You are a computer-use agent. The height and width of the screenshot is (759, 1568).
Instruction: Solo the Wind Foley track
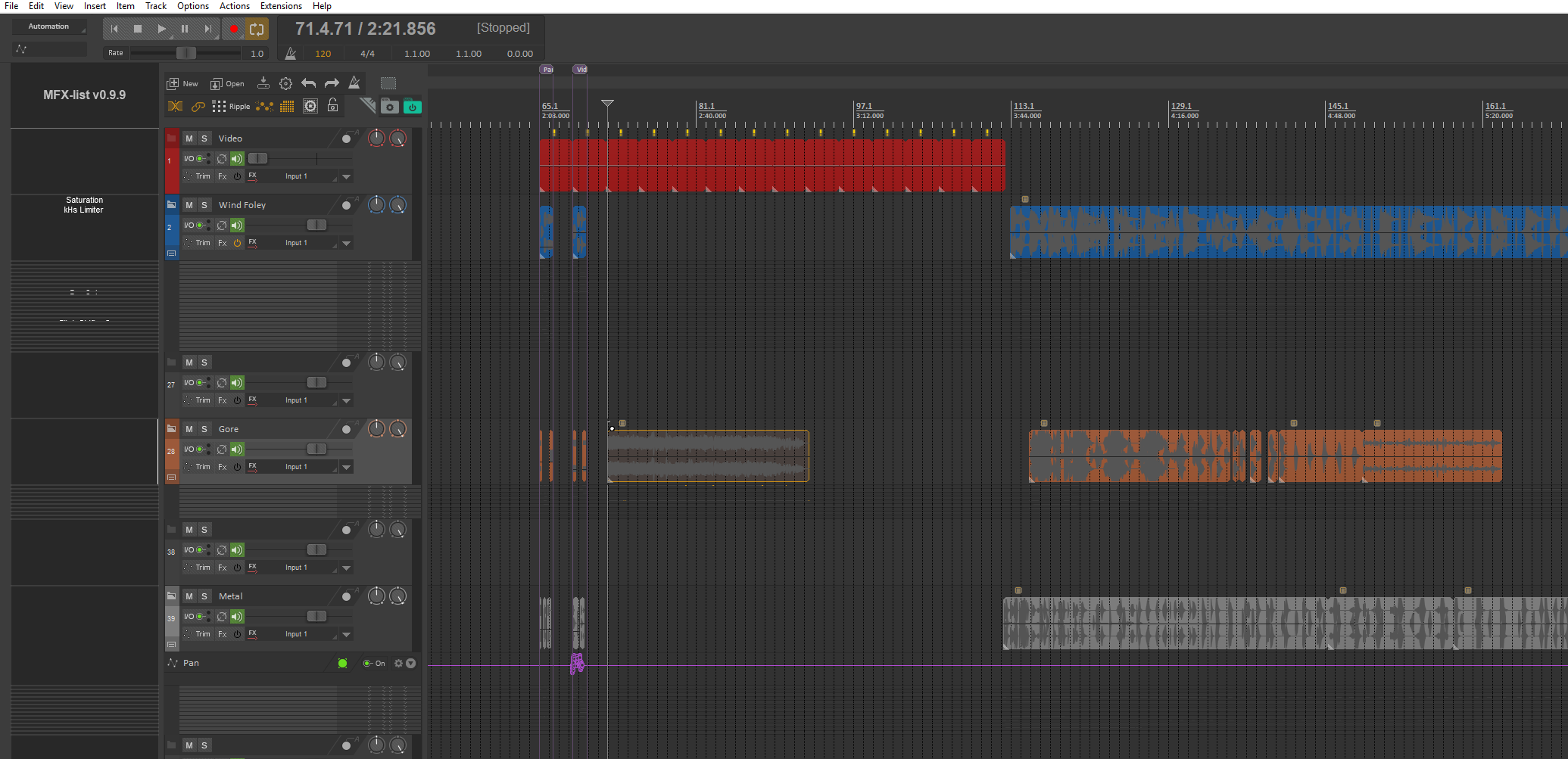pyautogui.click(x=204, y=205)
